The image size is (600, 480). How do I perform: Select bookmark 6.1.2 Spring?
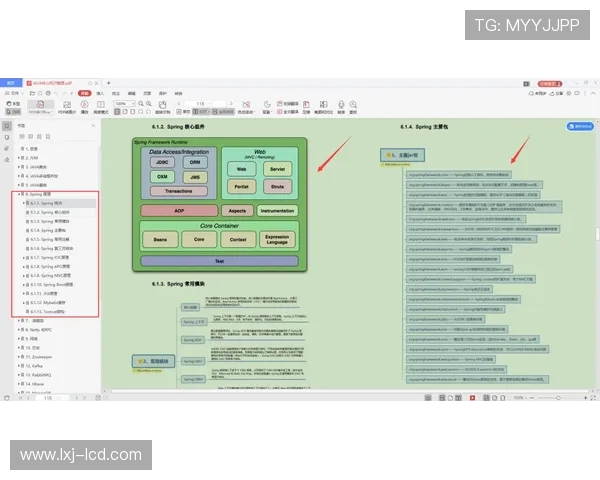[50, 212]
